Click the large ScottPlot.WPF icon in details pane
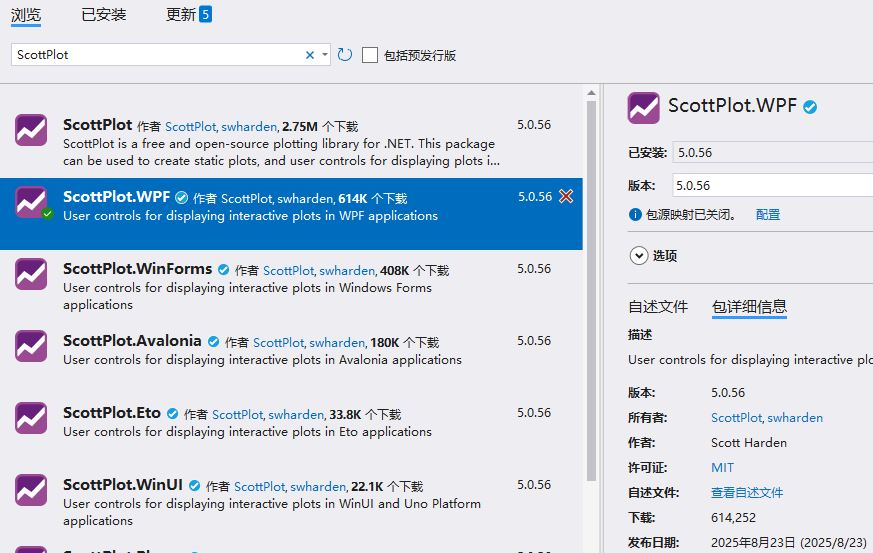The image size is (873, 553). (x=644, y=108)
